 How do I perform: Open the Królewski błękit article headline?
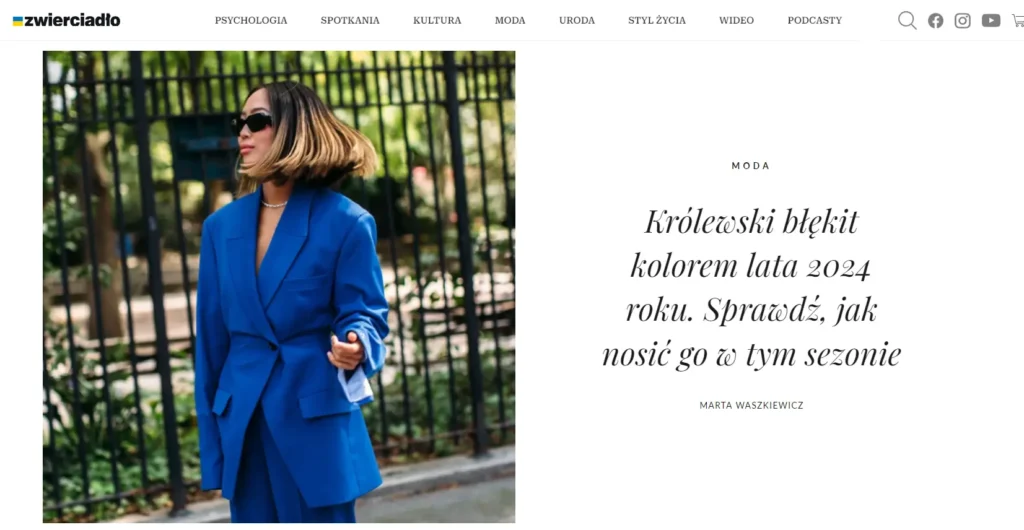751,288
